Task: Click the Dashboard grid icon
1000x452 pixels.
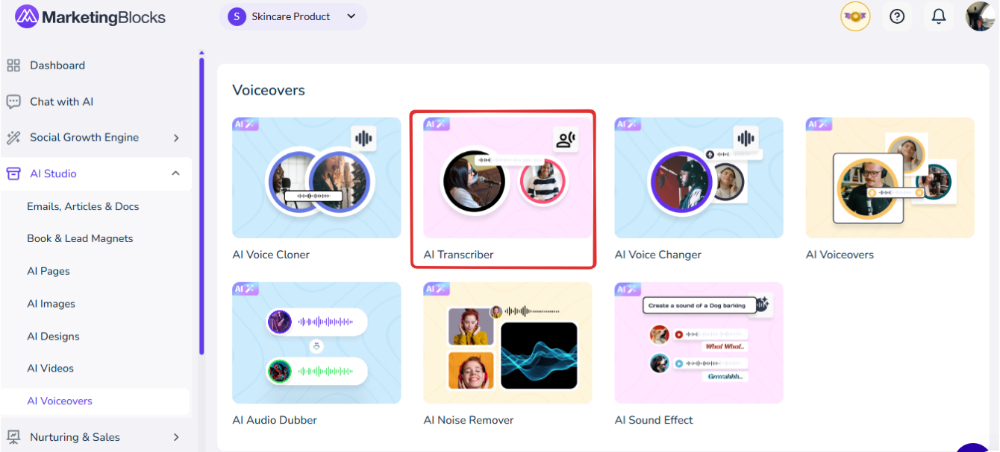Action: pos(14,66)
